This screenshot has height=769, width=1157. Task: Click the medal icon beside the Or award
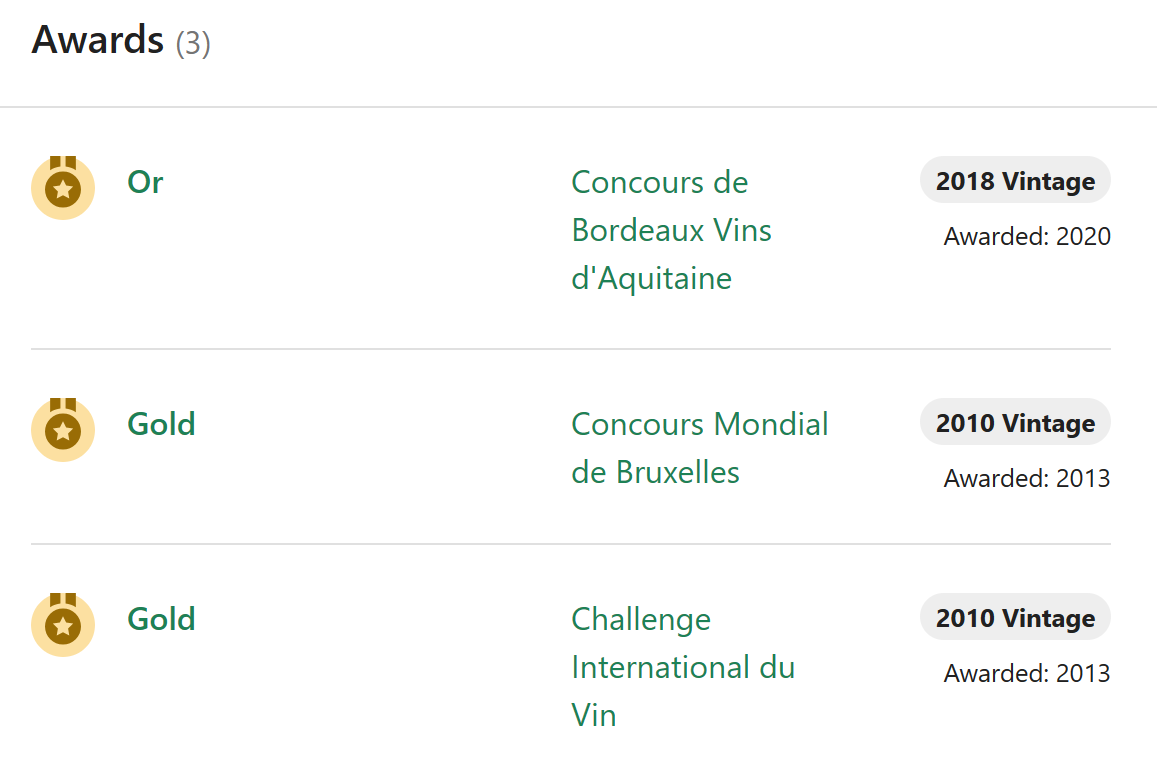[63, 187]
